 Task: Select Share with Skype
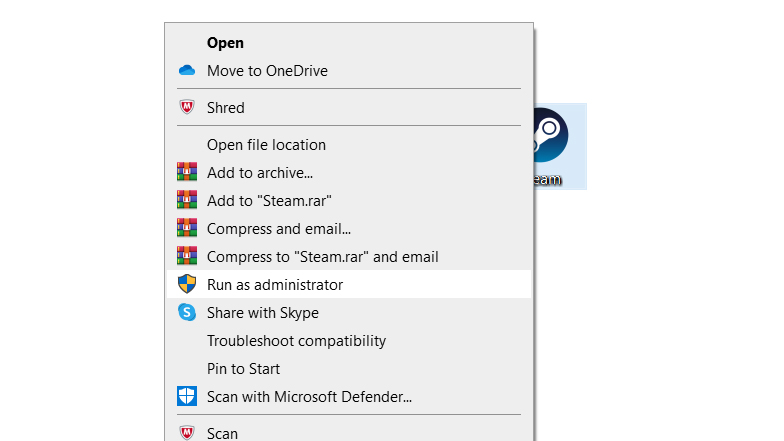click(349, 312)
